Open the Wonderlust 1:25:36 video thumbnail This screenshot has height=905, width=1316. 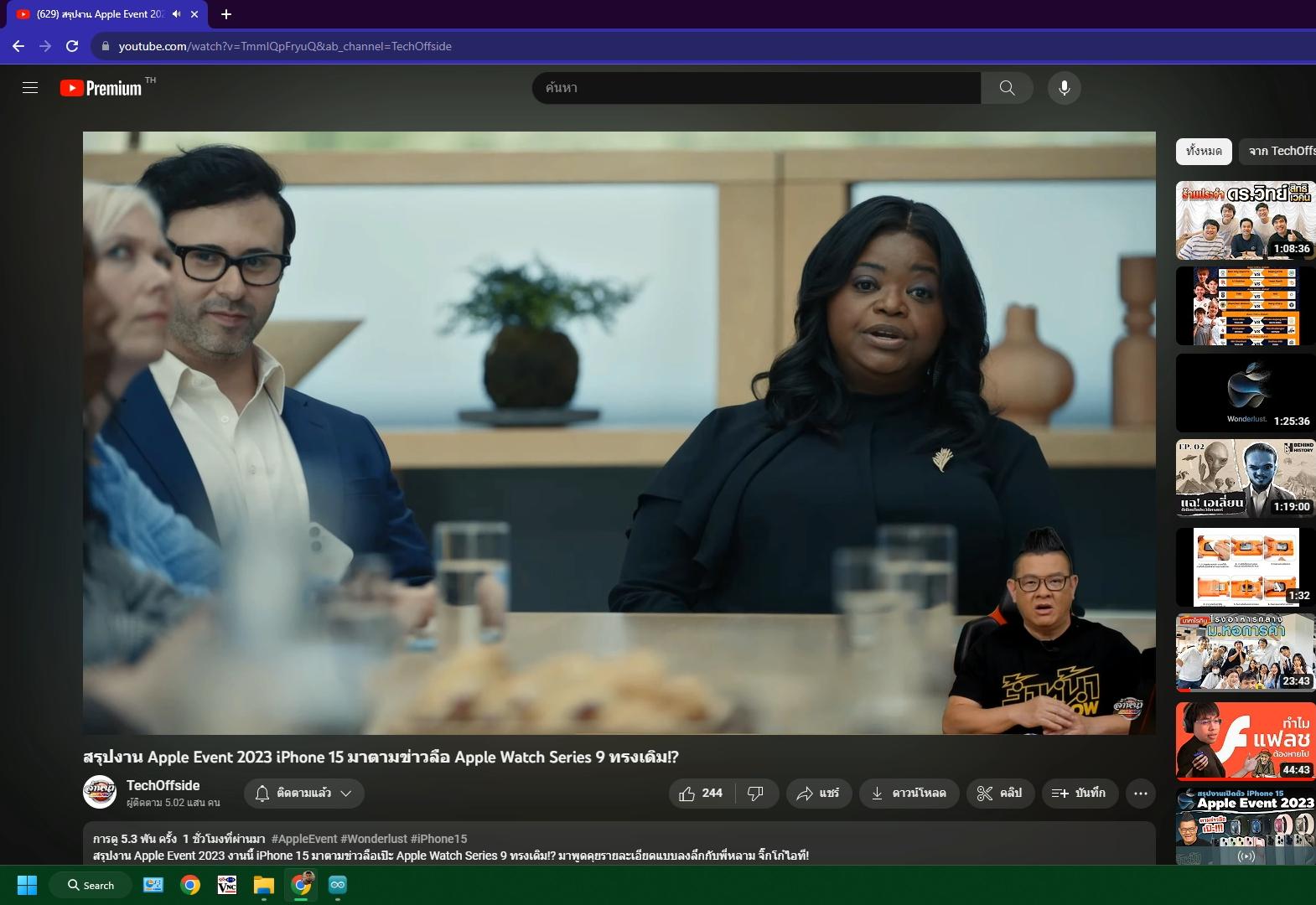(1246, 393)
